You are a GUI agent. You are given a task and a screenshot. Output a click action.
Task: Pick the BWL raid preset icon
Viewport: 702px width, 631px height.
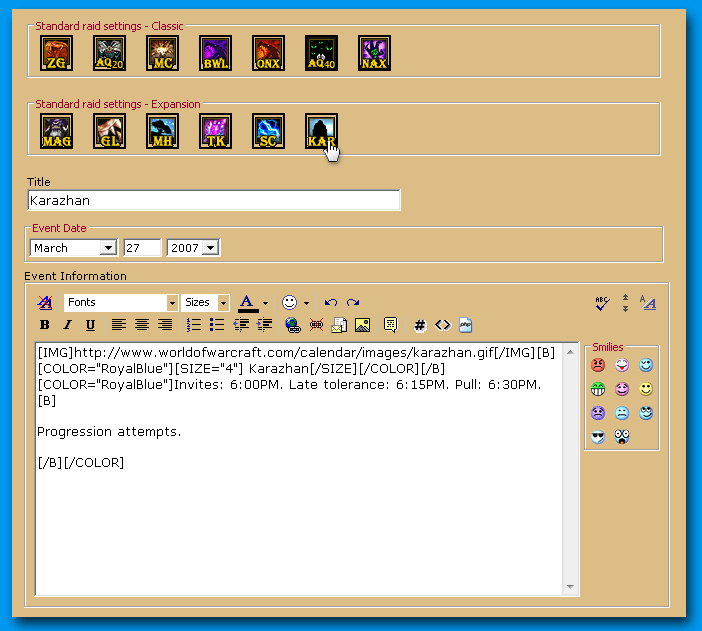pyautogui.click(x=216, y=53)
